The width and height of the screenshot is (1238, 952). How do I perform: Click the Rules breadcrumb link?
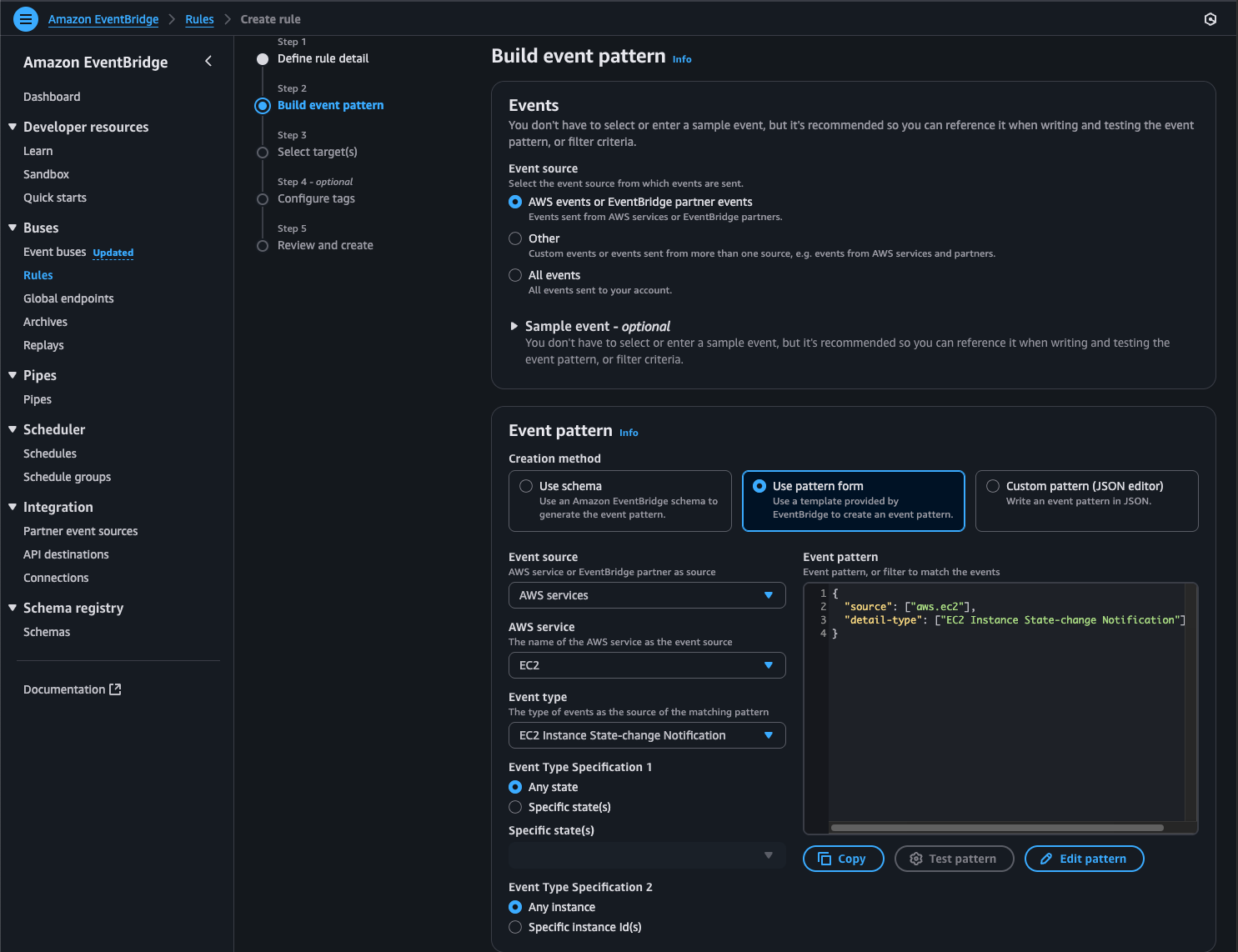pyautogui.click(x=199, y=19)
